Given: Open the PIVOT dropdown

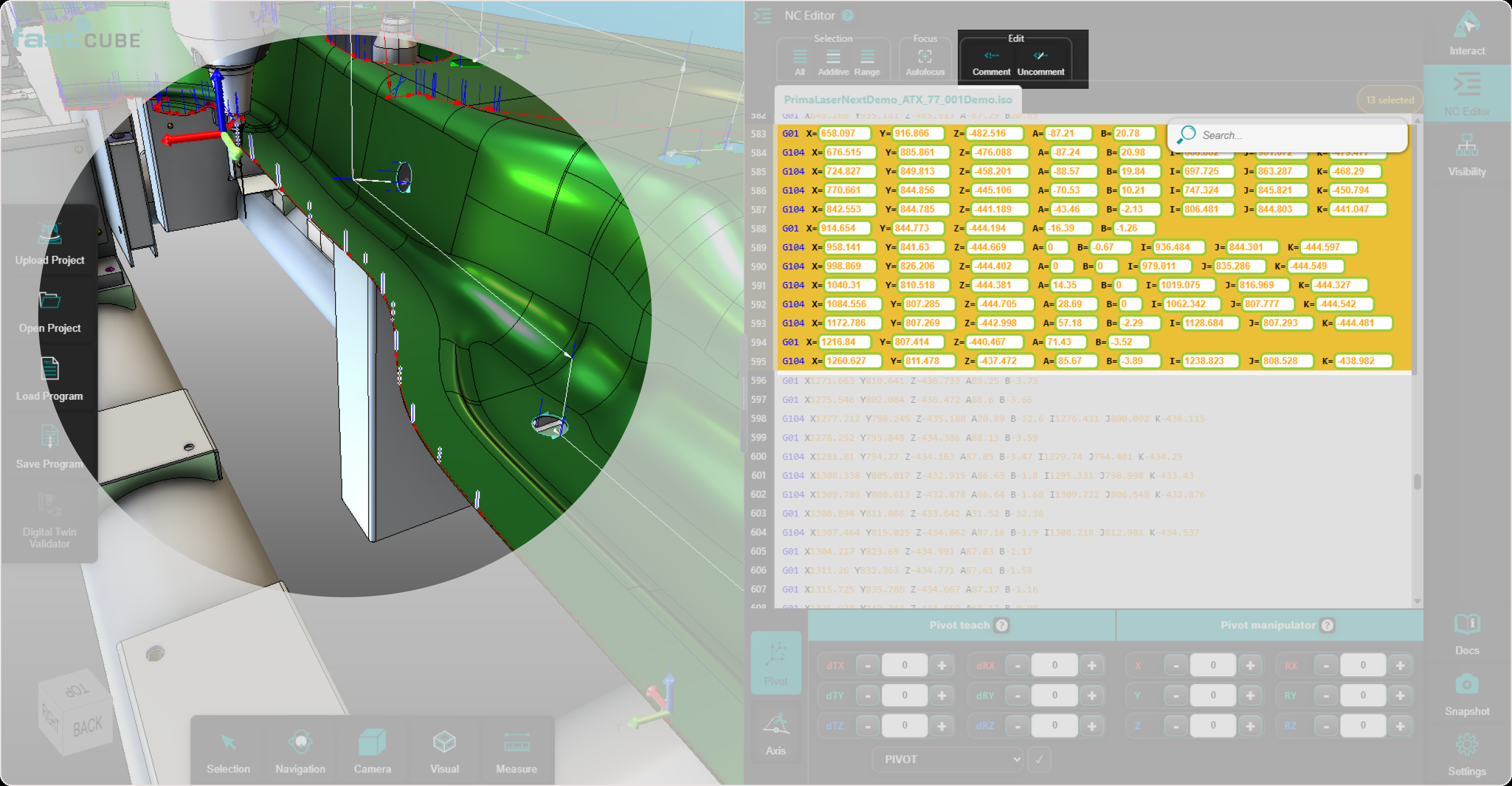Looking at the screenshot, I should coord(947,759).
